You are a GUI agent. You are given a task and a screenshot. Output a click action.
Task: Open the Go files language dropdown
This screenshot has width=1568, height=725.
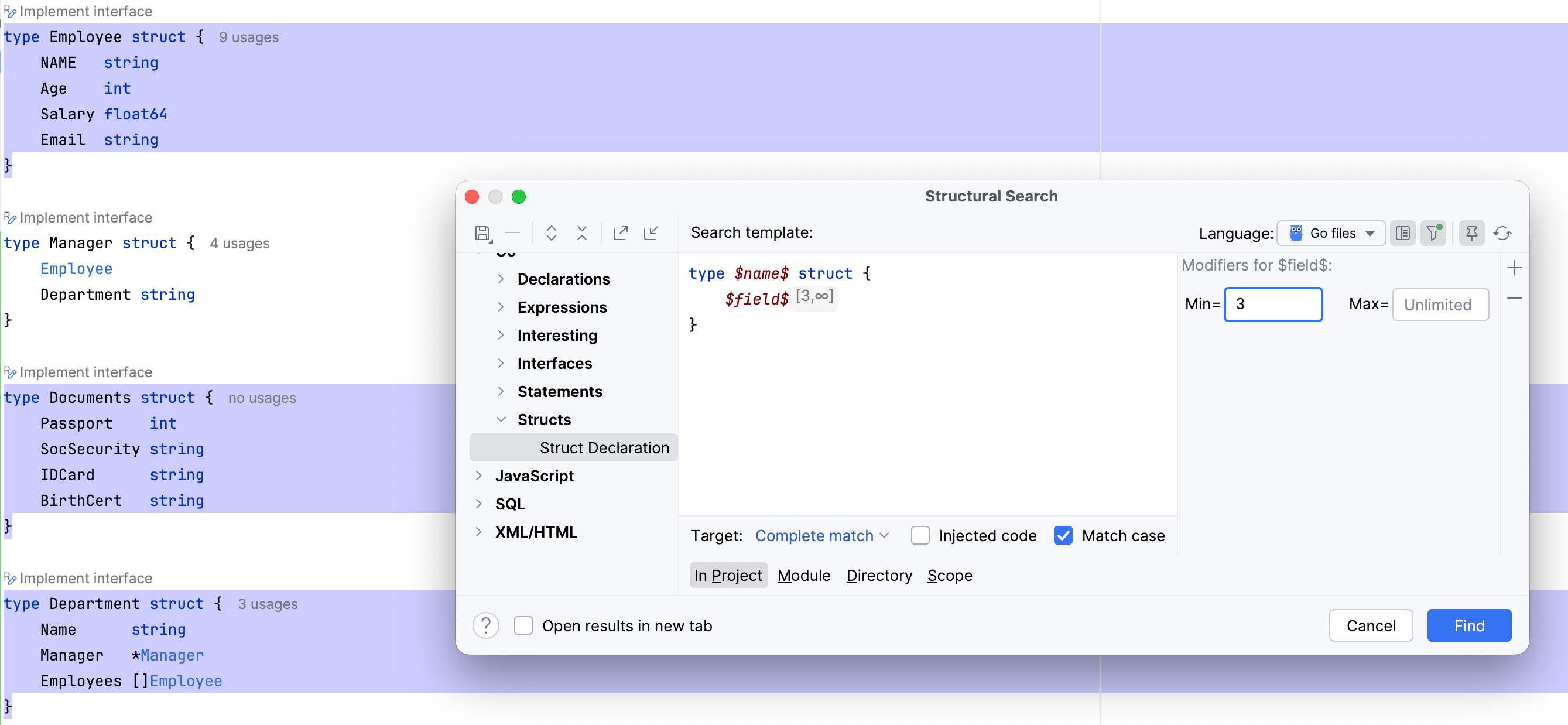point(1331,233)
